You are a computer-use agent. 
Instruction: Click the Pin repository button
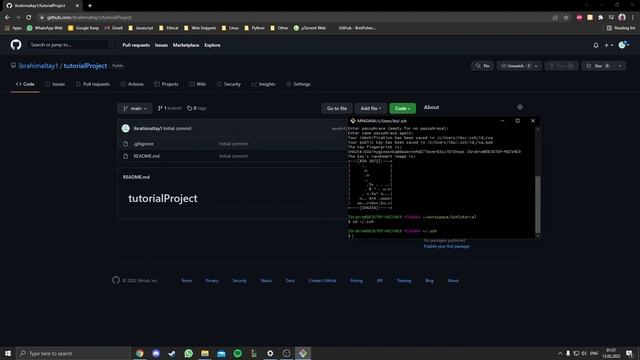[482, 66]
